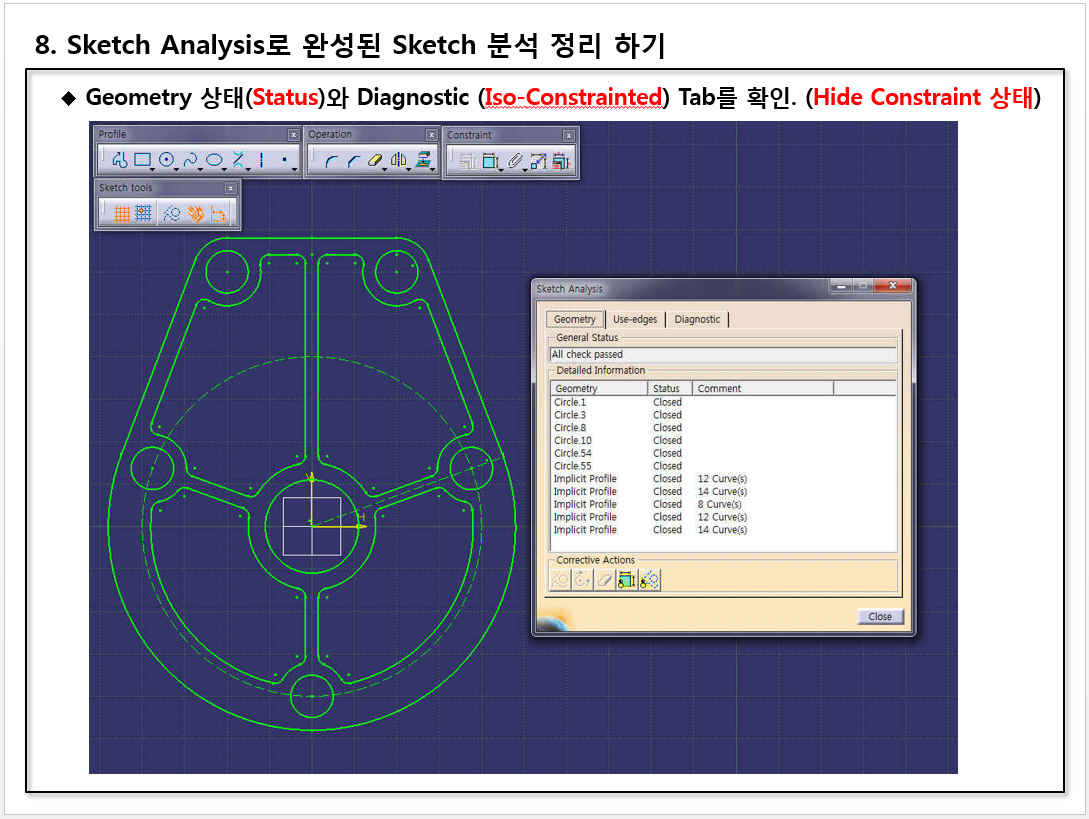Activate the Corner tool in Operation toolbar

331,161
